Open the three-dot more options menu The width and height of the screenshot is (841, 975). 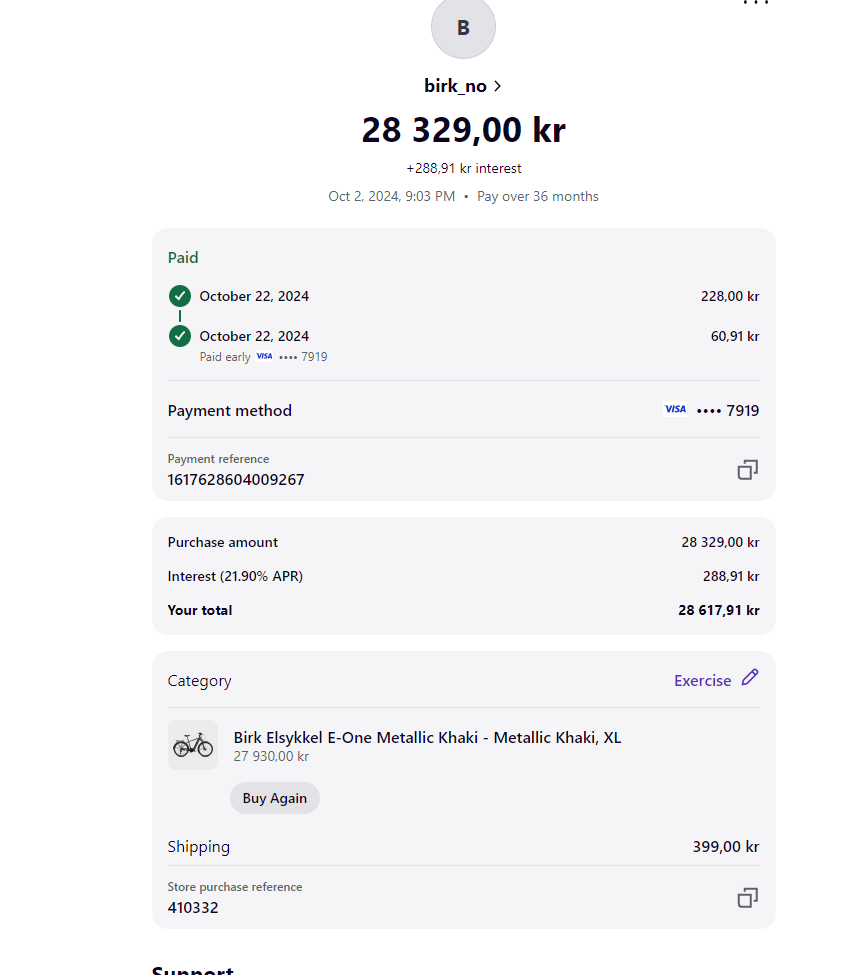click(x=756, y=2)
